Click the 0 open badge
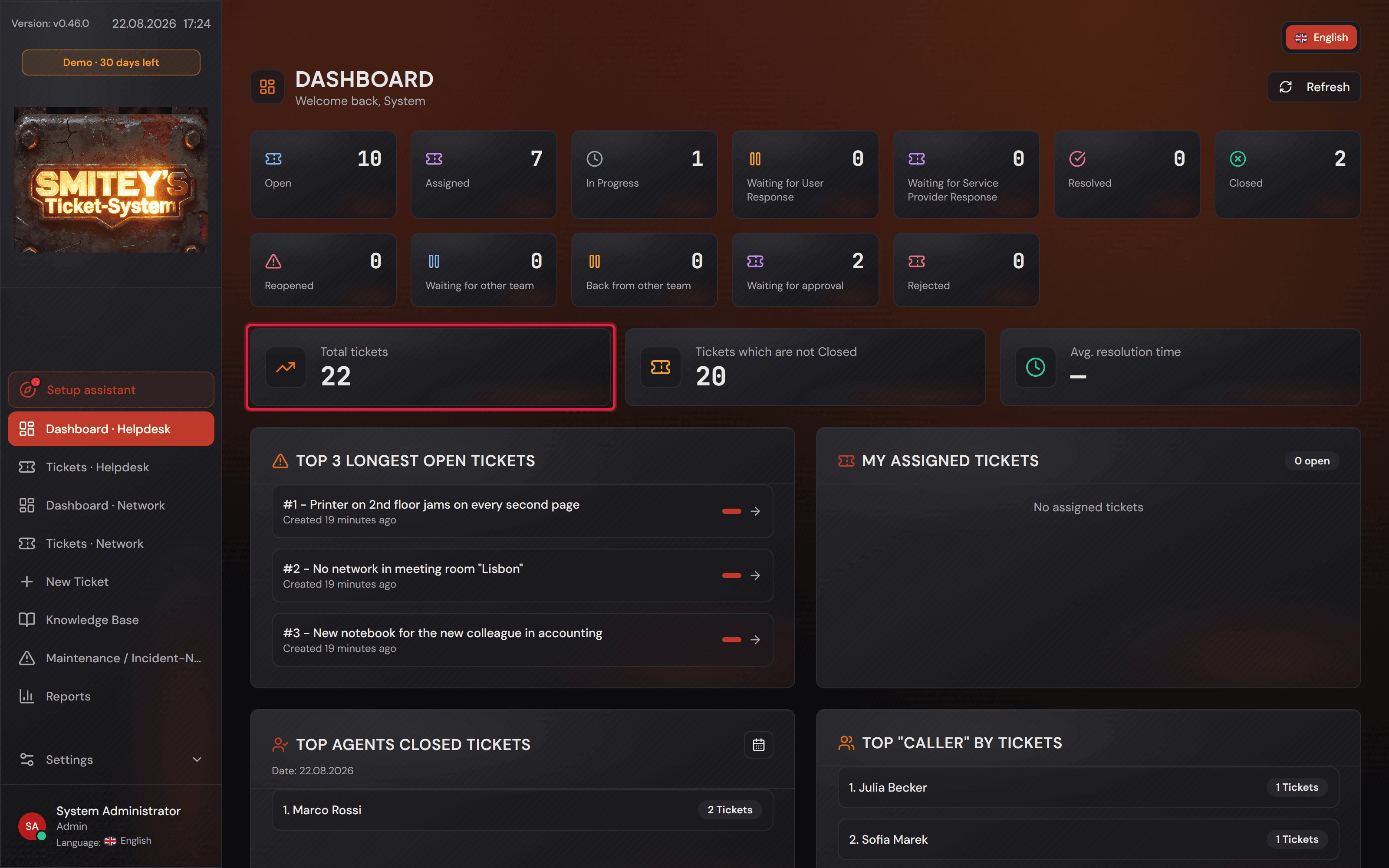 [1311, 460]
